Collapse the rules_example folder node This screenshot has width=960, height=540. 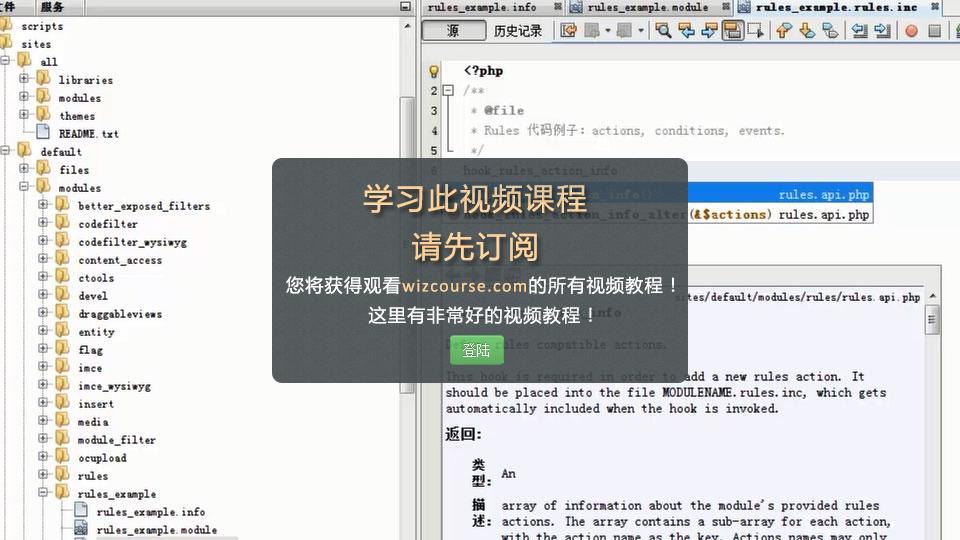[x=43, y=492]
